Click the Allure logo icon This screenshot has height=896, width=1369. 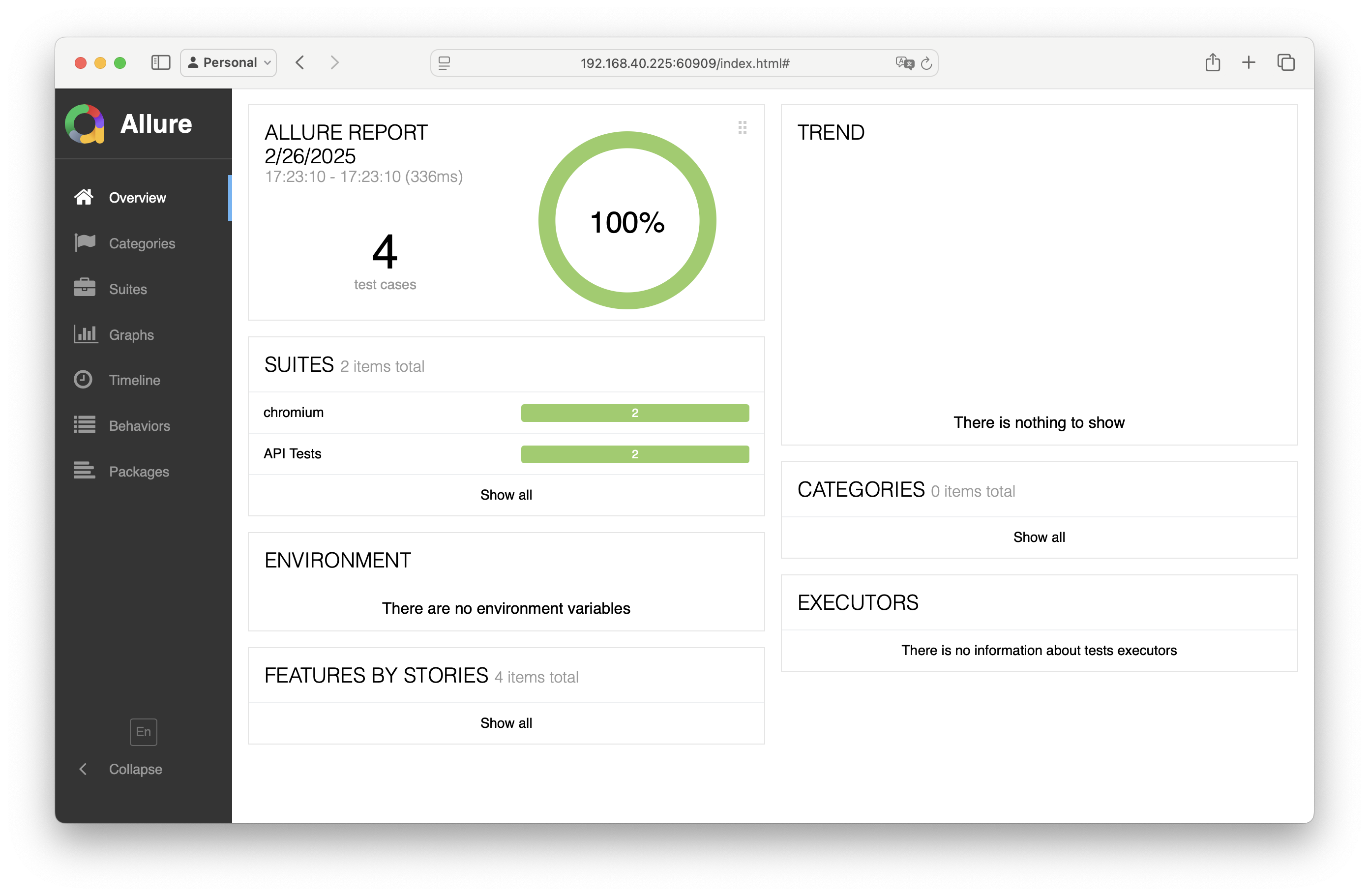tap(85, 123)
